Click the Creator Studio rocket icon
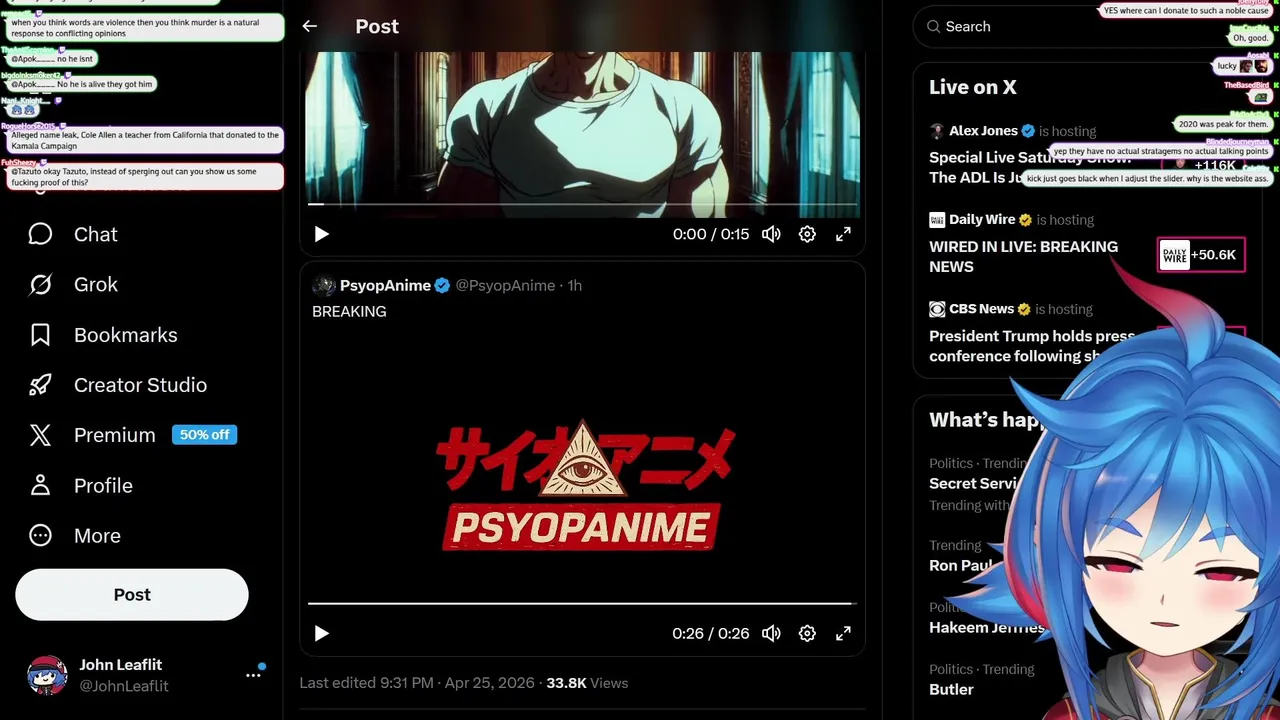The image size is (1280, 720). pos(40,385)
